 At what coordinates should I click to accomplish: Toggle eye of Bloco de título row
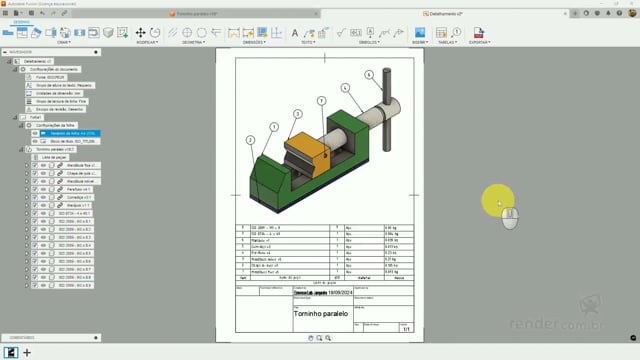35,141
